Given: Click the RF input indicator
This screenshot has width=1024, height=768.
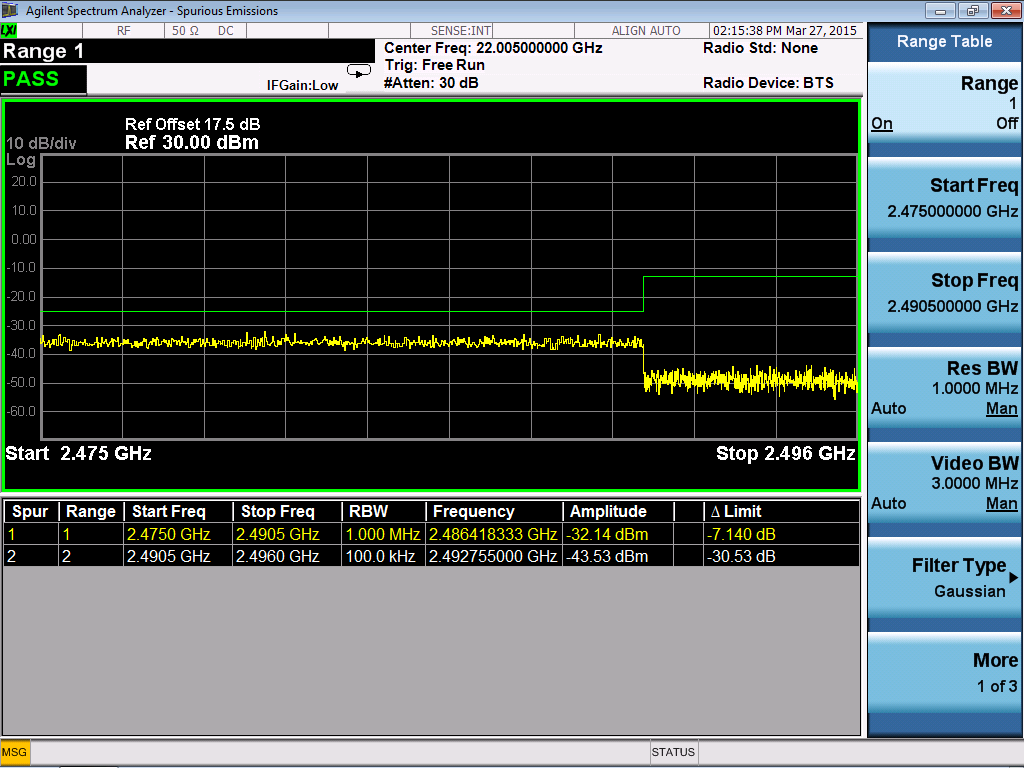Looking at the screenshot, I should point(123,31).
